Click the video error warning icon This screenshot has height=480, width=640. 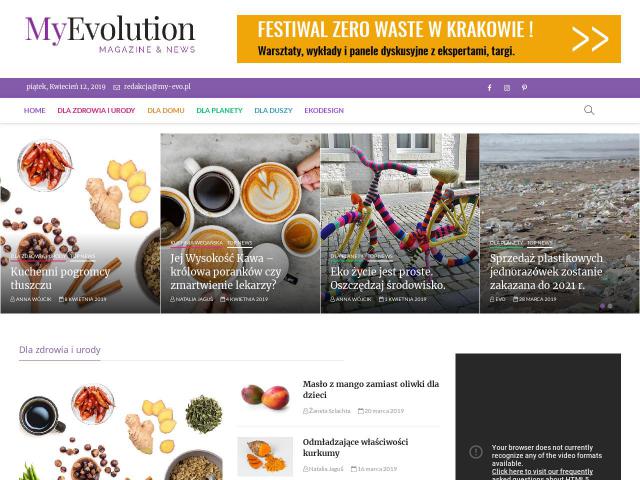click(x=476, y=451)
